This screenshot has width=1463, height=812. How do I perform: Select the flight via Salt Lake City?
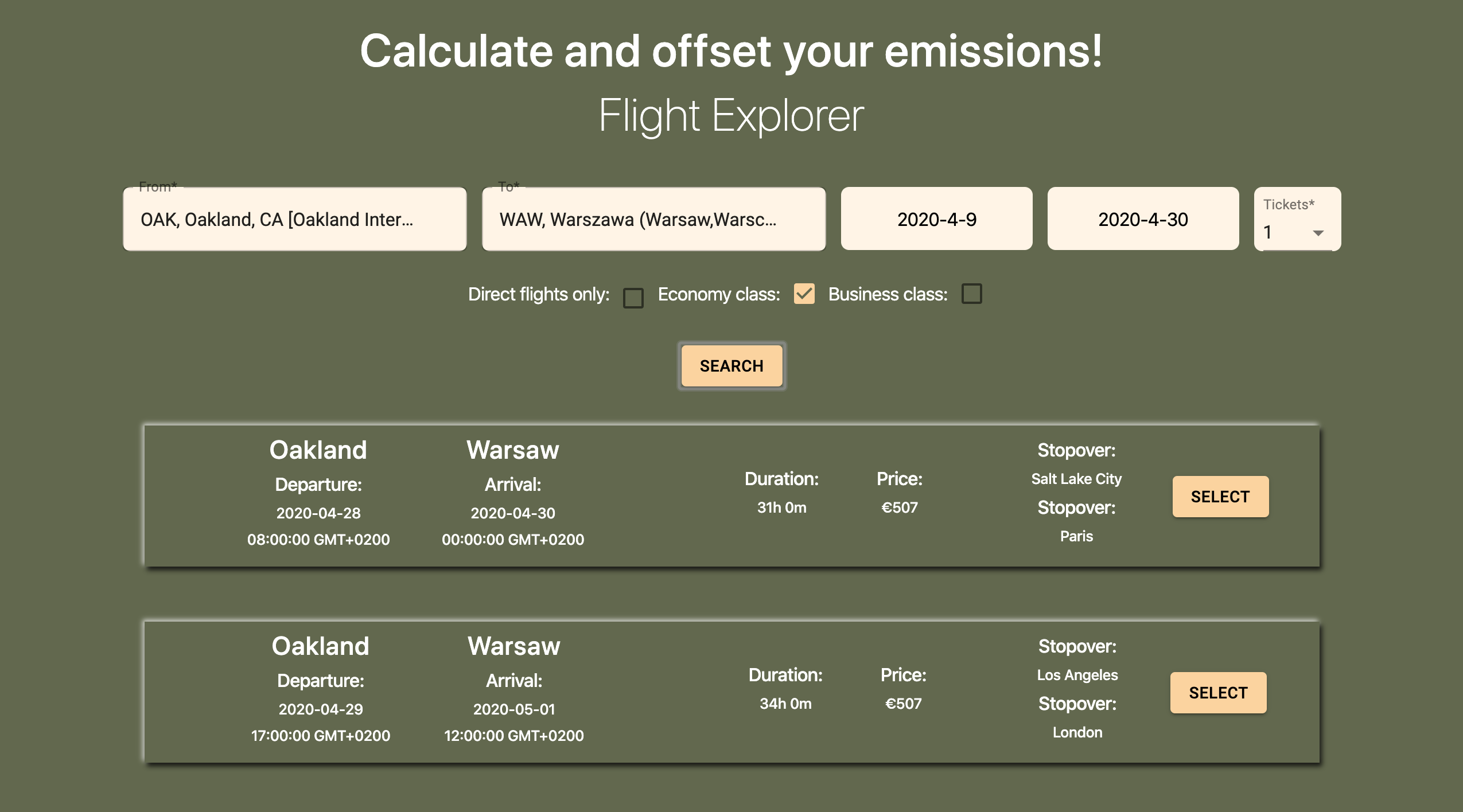pos(1220,497)
